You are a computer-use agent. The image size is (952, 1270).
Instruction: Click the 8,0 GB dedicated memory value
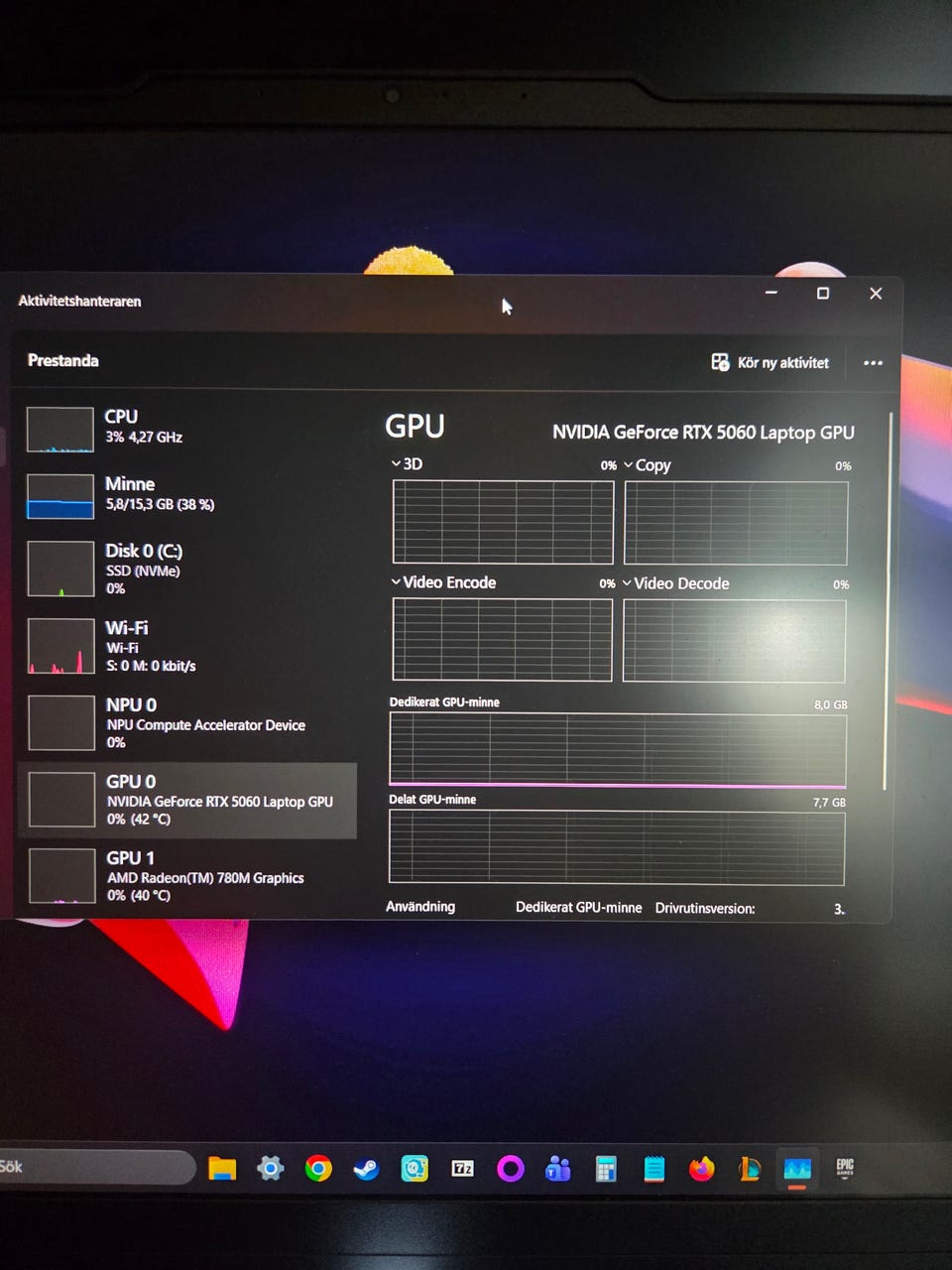click(x=831, y=704)
